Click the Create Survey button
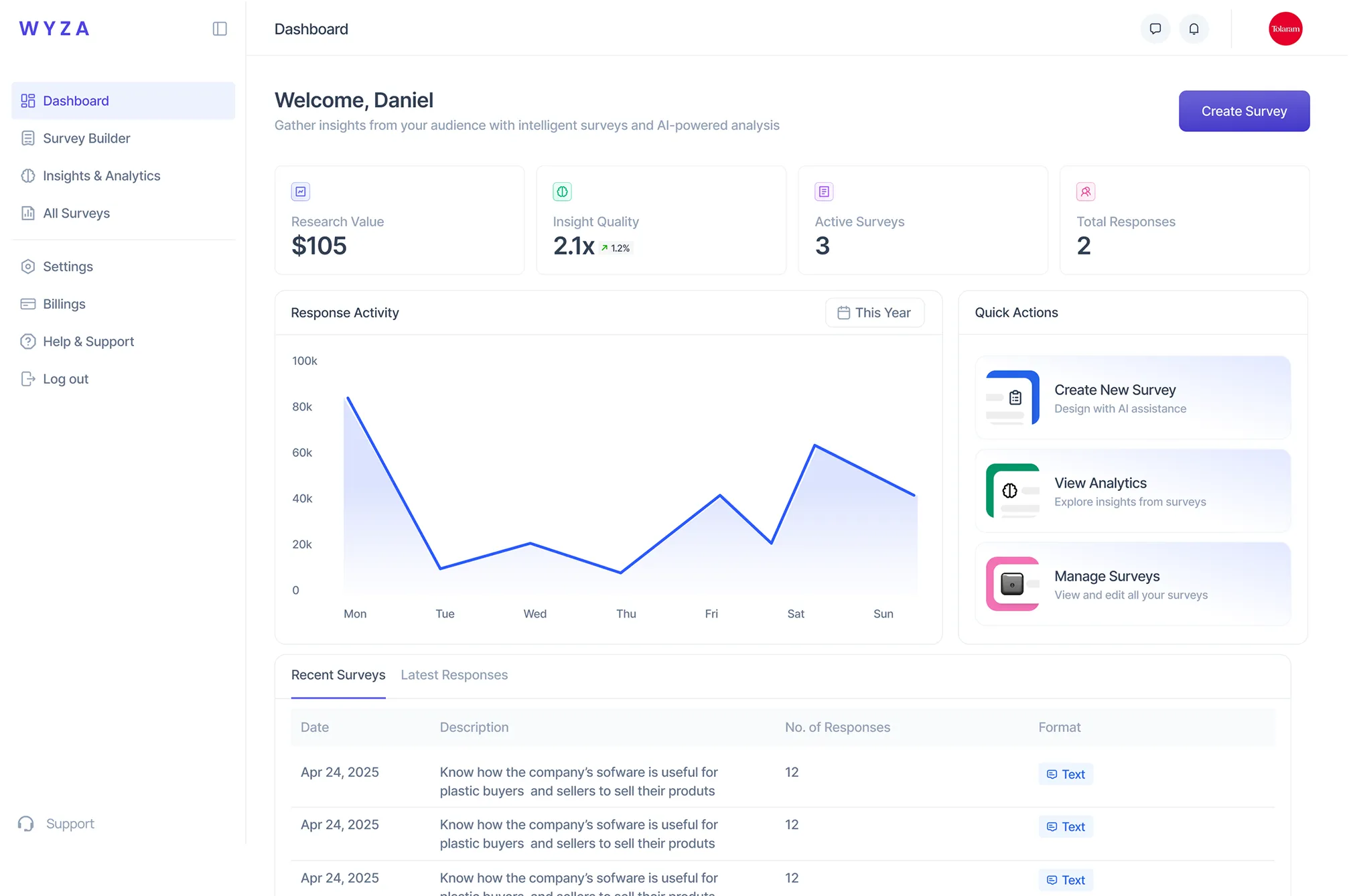Image resolution: width=1349 pixels, height=896 pixels. click(x=1244, y=110)
